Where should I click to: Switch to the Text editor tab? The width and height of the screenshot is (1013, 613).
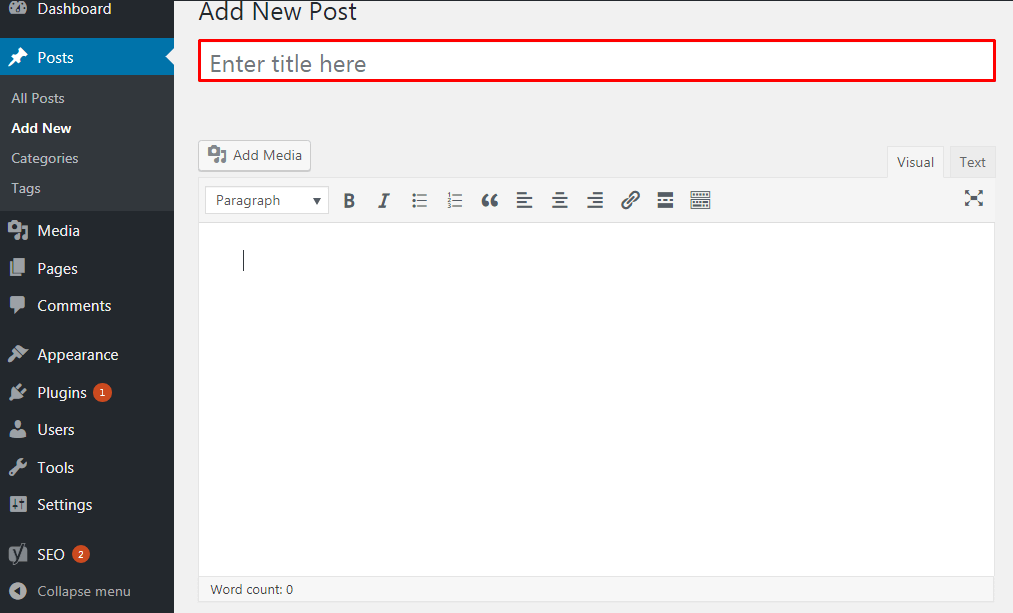(x=972, y=162)
